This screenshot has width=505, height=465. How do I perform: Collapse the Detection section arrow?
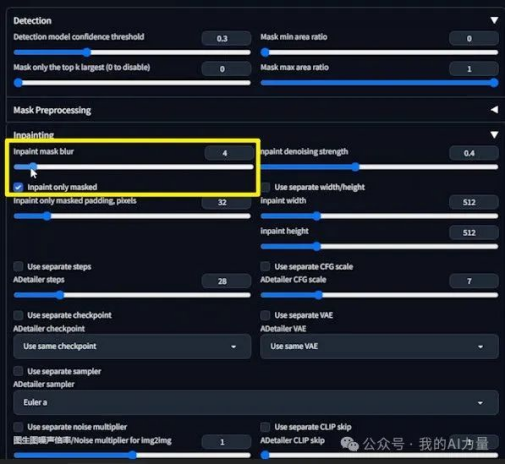(494, 20)
